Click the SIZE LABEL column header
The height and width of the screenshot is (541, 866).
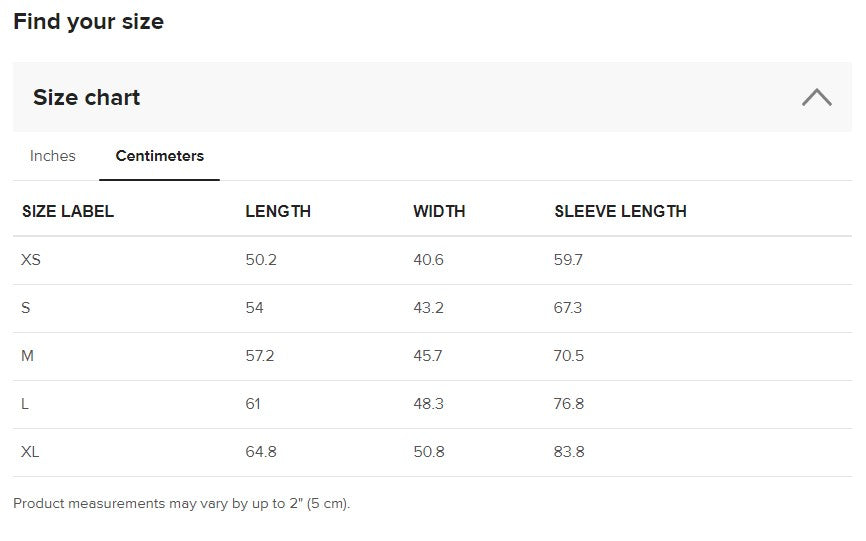coord(68,211)
